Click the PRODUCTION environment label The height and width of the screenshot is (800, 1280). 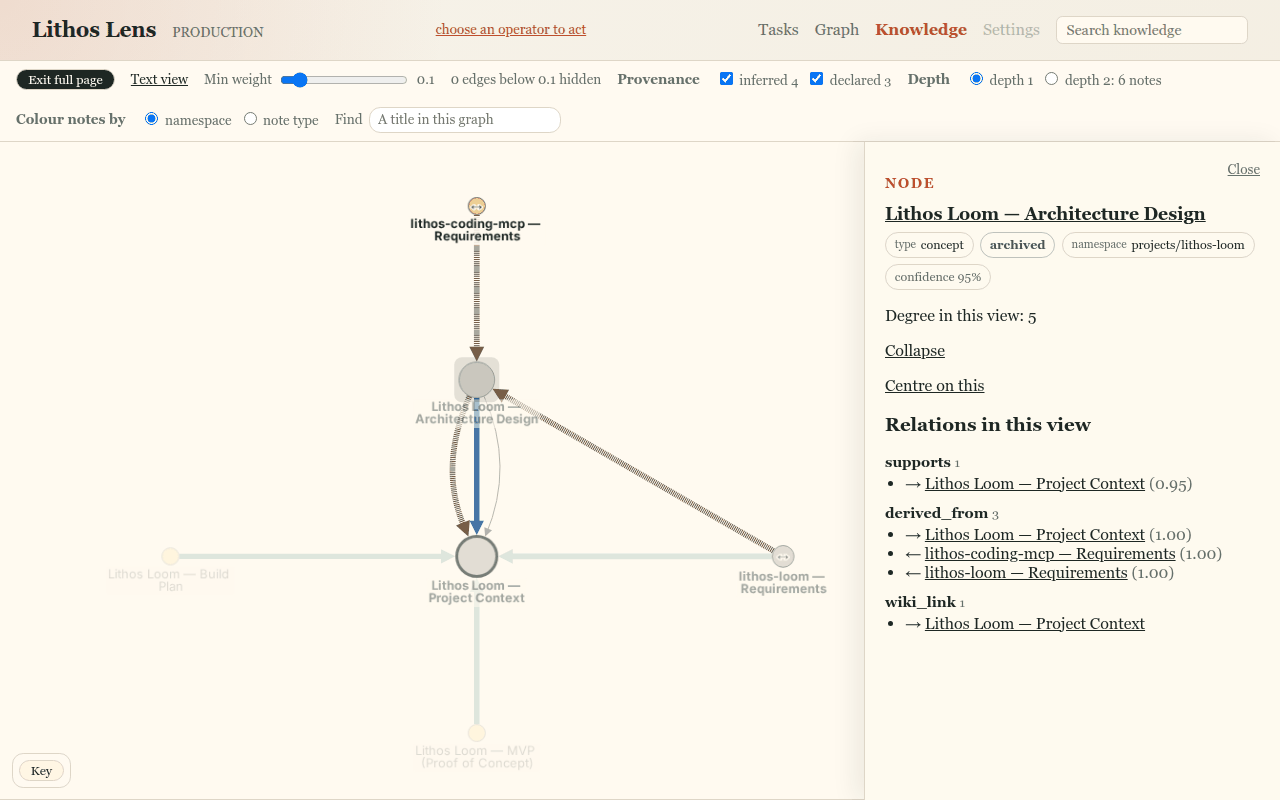click(x=218, y=32)
